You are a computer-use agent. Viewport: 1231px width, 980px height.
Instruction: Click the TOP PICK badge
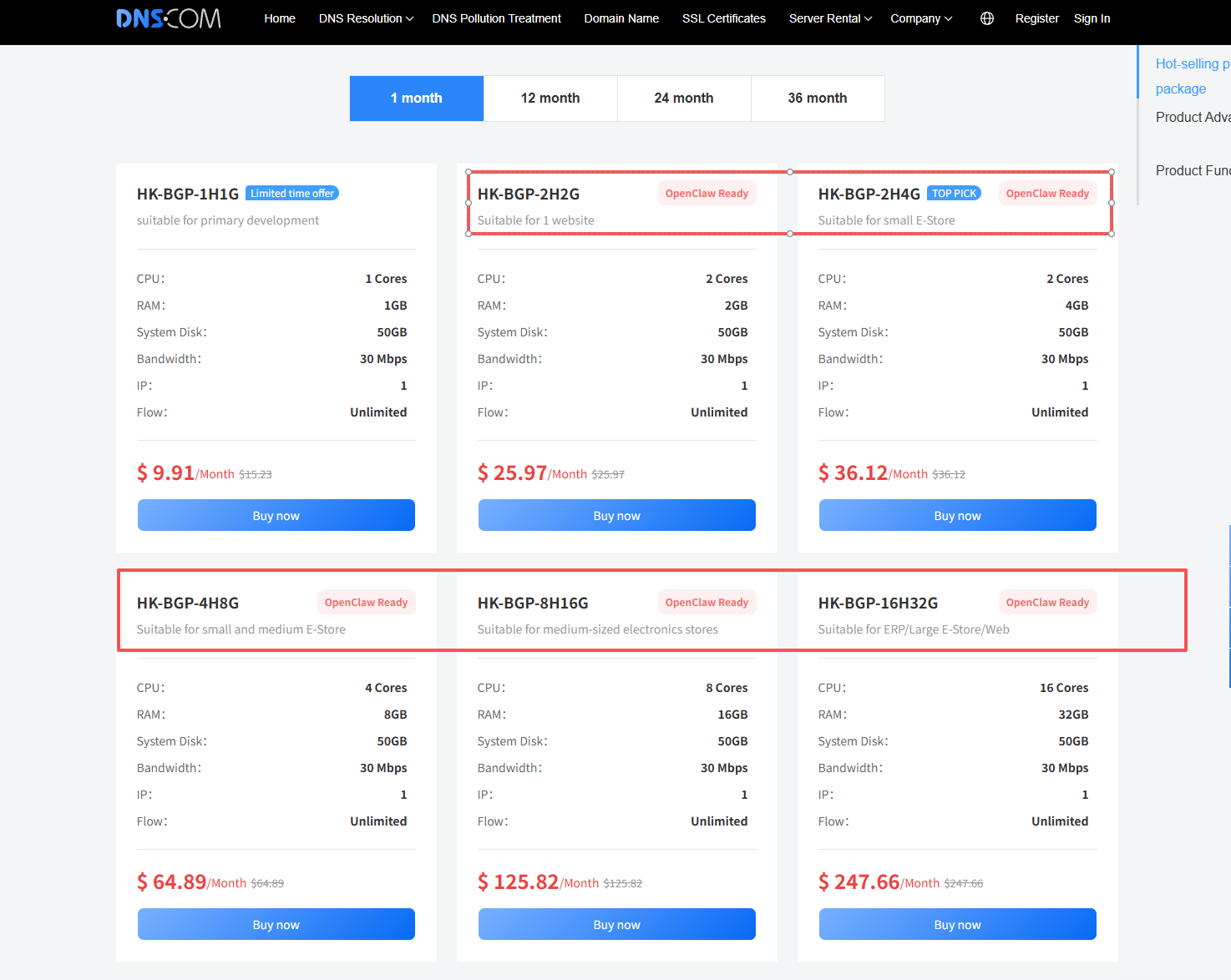pyautogui.click(x=954, y=194)
